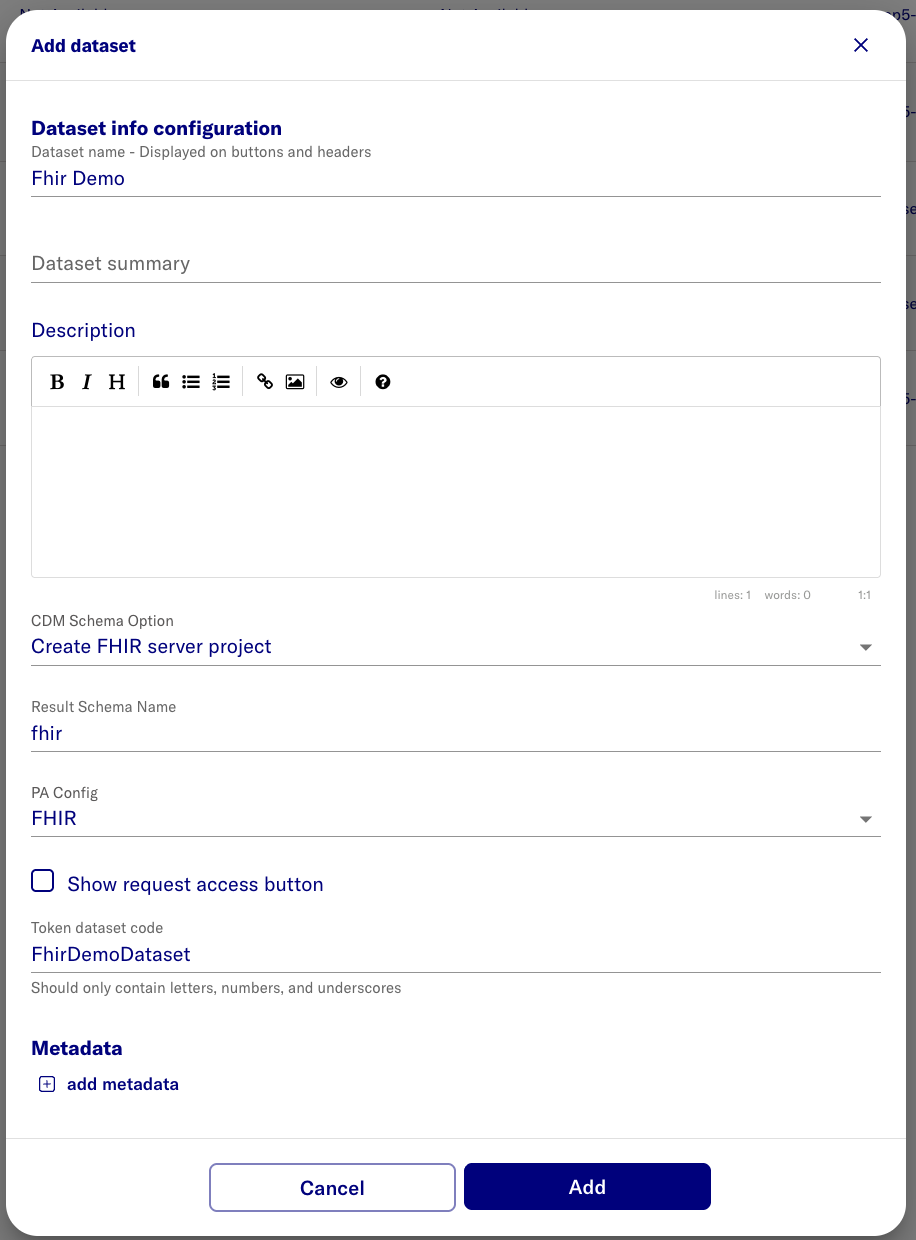Screen dimensions: 916x1240
Task: Insert a numbered list in the description
Action: click(x=220, y=381)
